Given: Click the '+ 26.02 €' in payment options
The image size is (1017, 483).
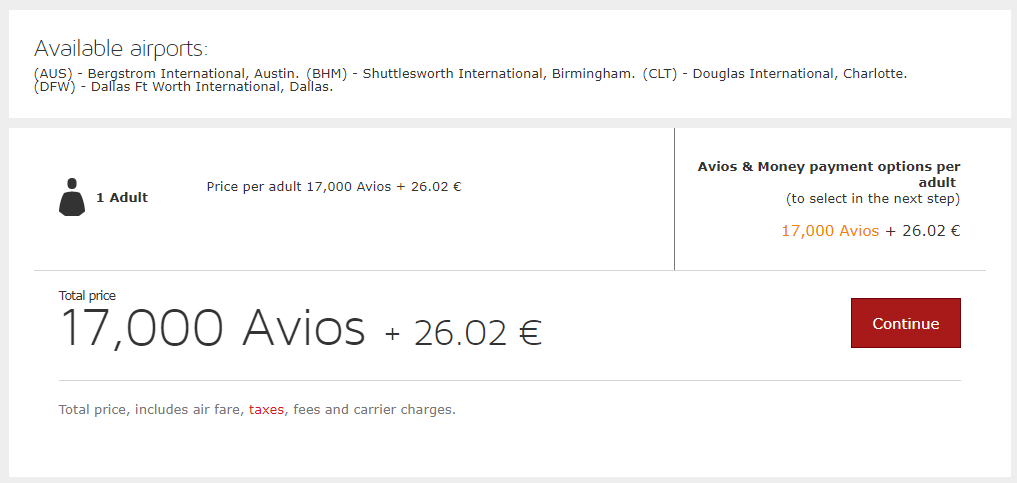Looking at the screenshot, I should pos(923,231).
